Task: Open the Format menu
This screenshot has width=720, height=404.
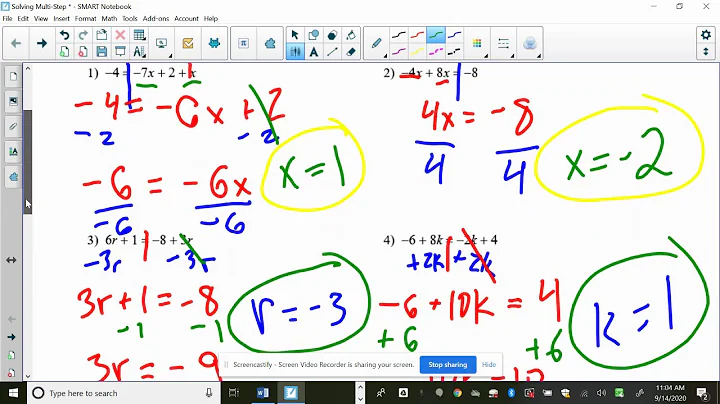Action: [85, 18]
